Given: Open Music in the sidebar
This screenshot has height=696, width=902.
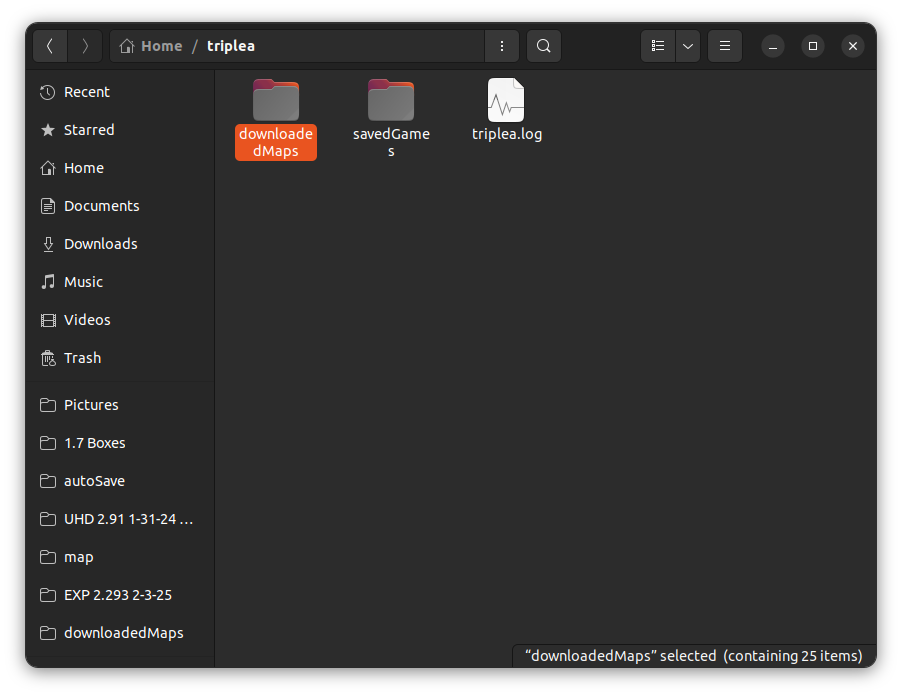Looking at the screenshot, I should point(120,282).
